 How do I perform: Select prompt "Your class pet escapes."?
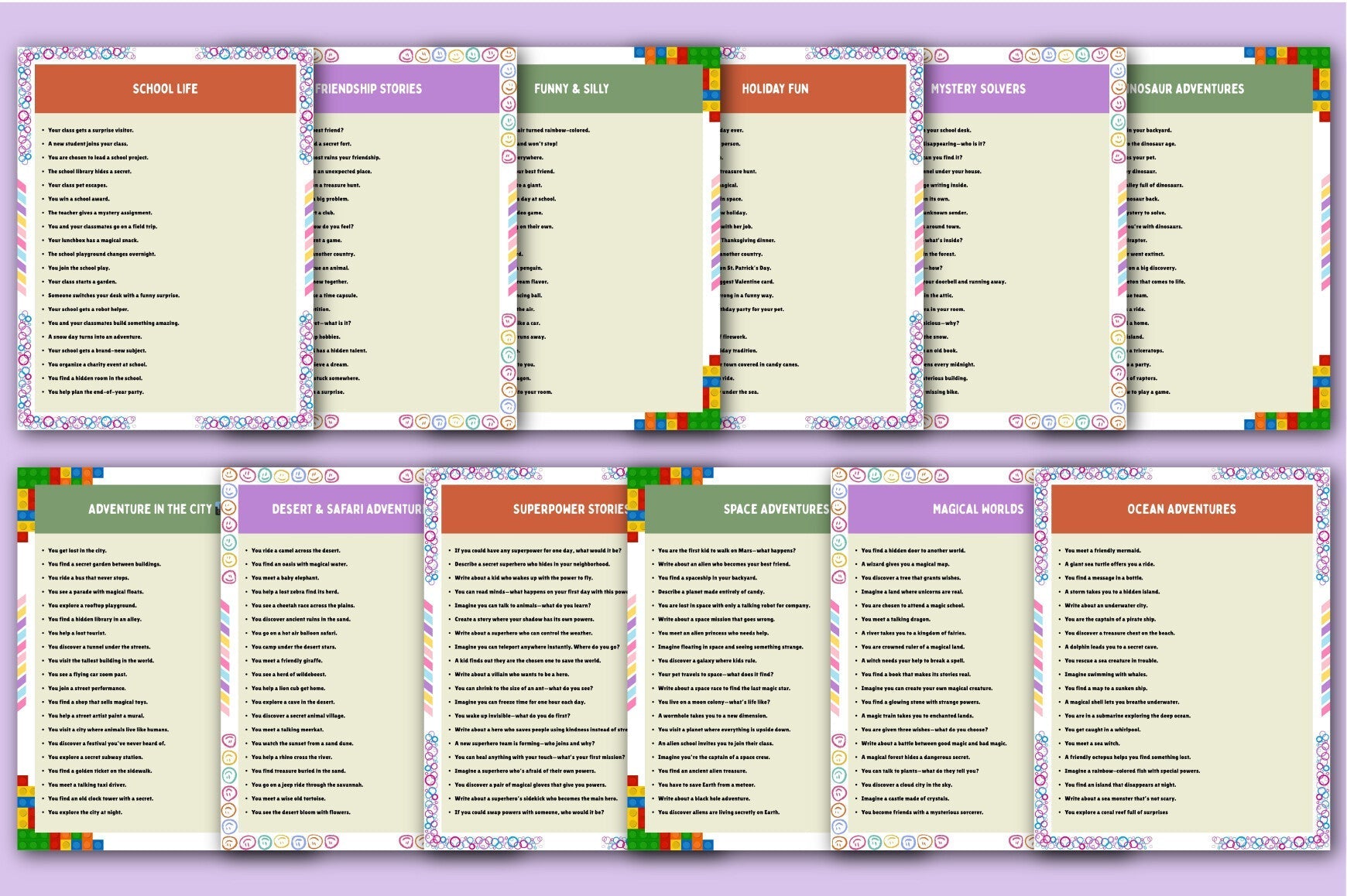point(77,186)
